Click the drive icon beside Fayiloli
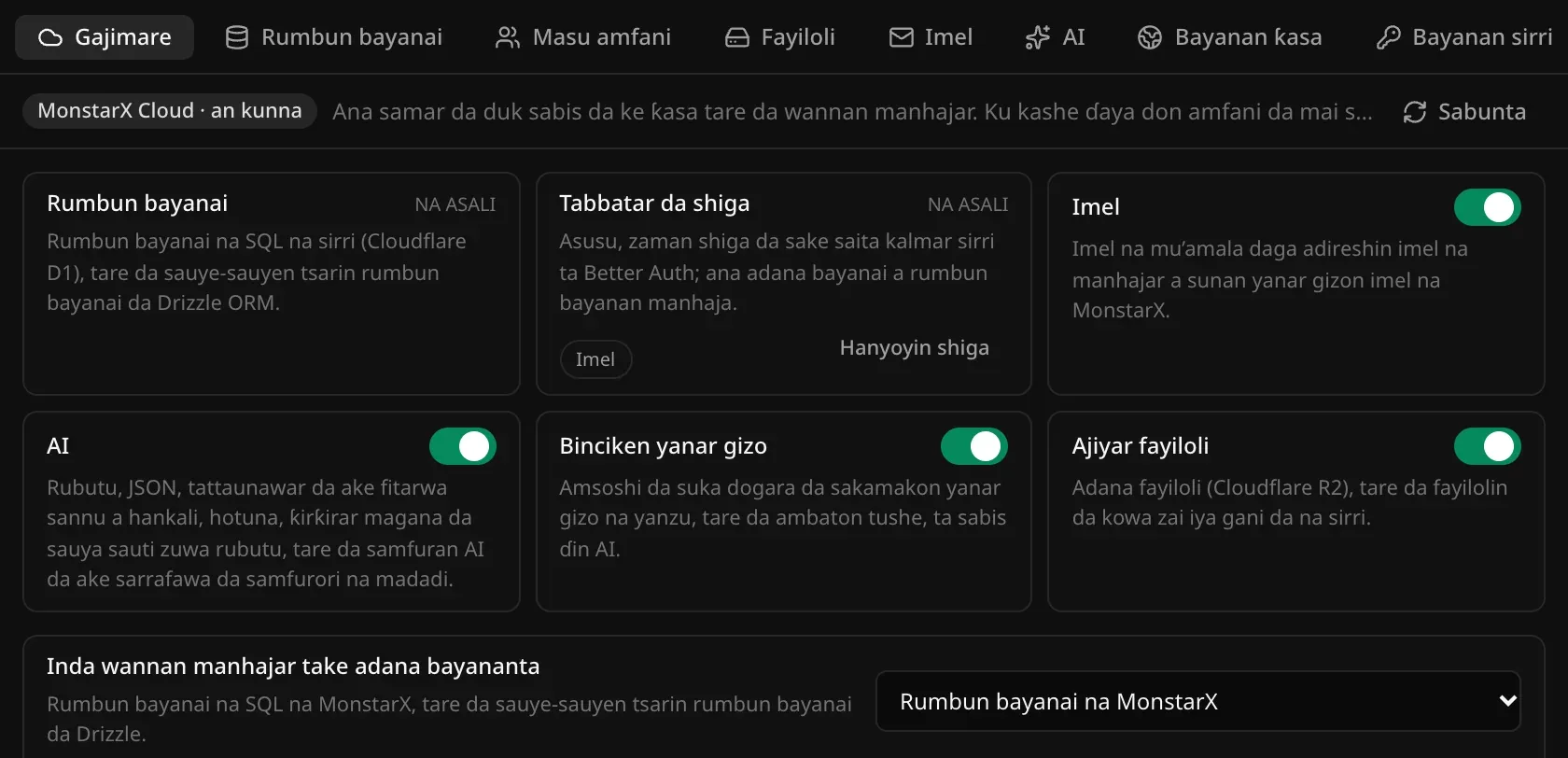 coord(737,37)
